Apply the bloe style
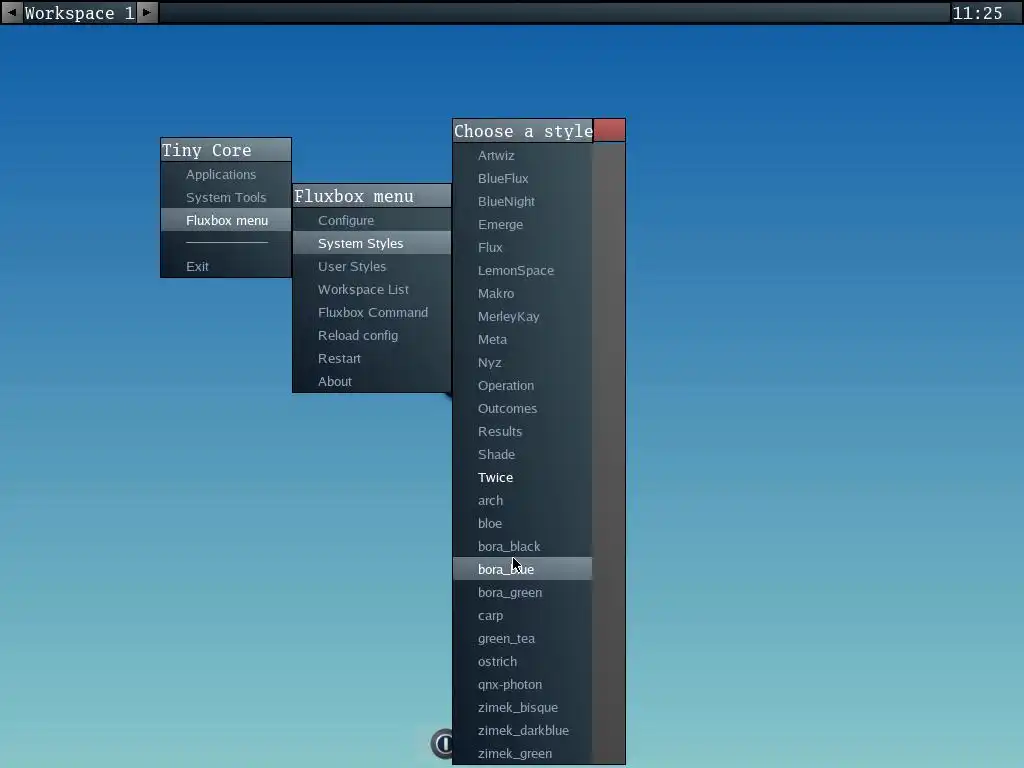Screen dimensions: 1024x768 (x=522, y=523)
